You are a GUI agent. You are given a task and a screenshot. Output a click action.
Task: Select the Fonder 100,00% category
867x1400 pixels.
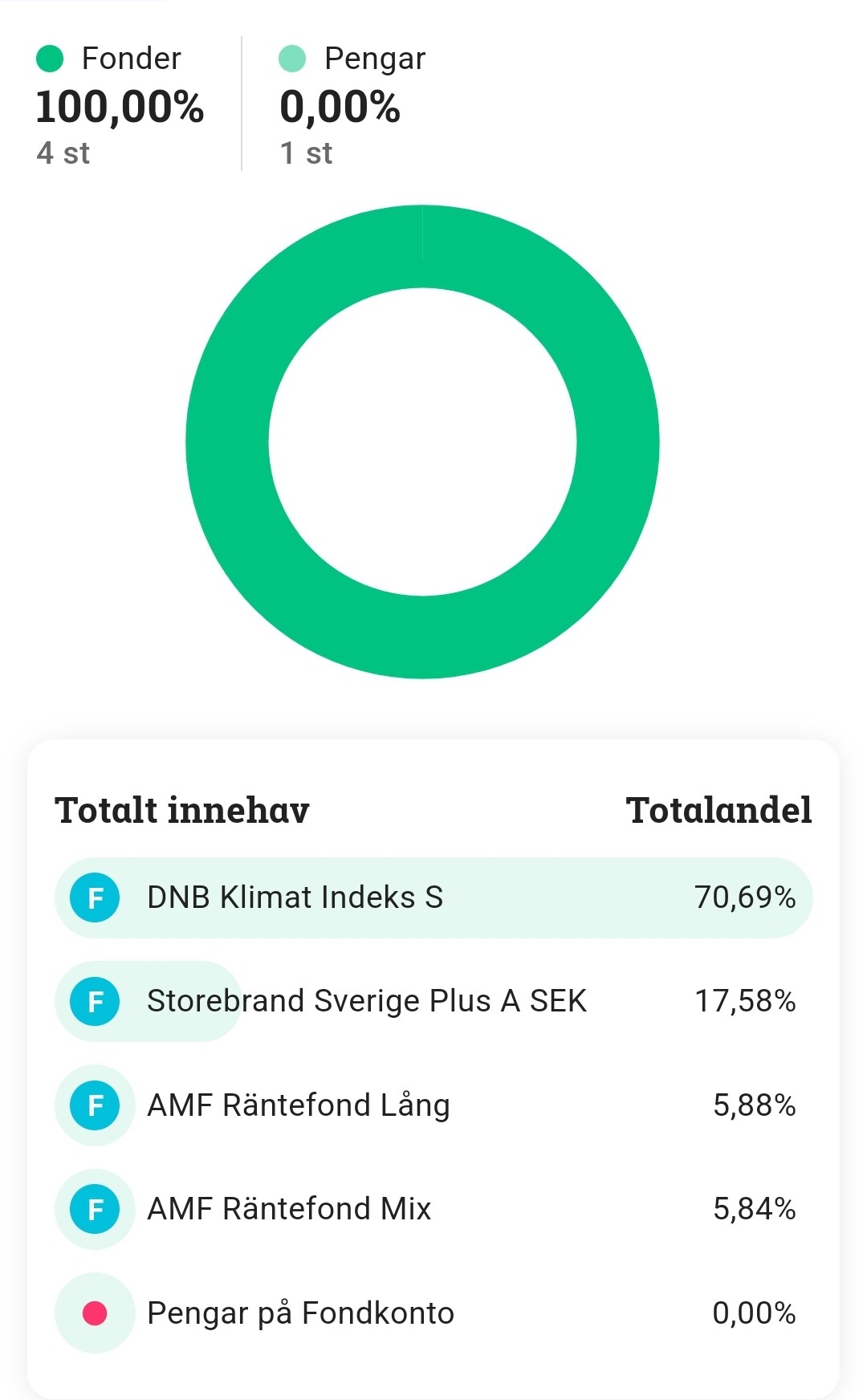(x=120, y=107)
